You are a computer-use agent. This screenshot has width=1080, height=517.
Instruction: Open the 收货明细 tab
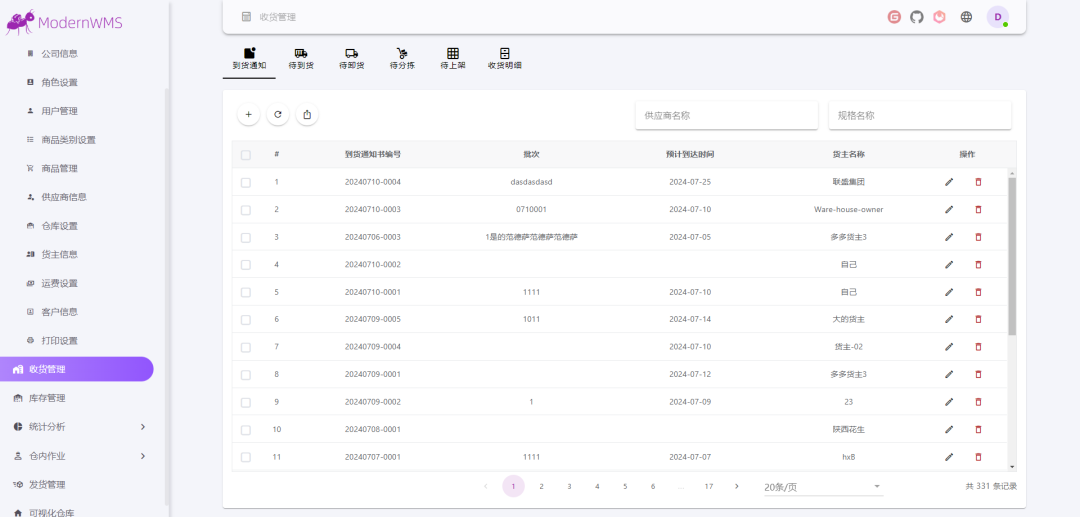tap(504, 59)
